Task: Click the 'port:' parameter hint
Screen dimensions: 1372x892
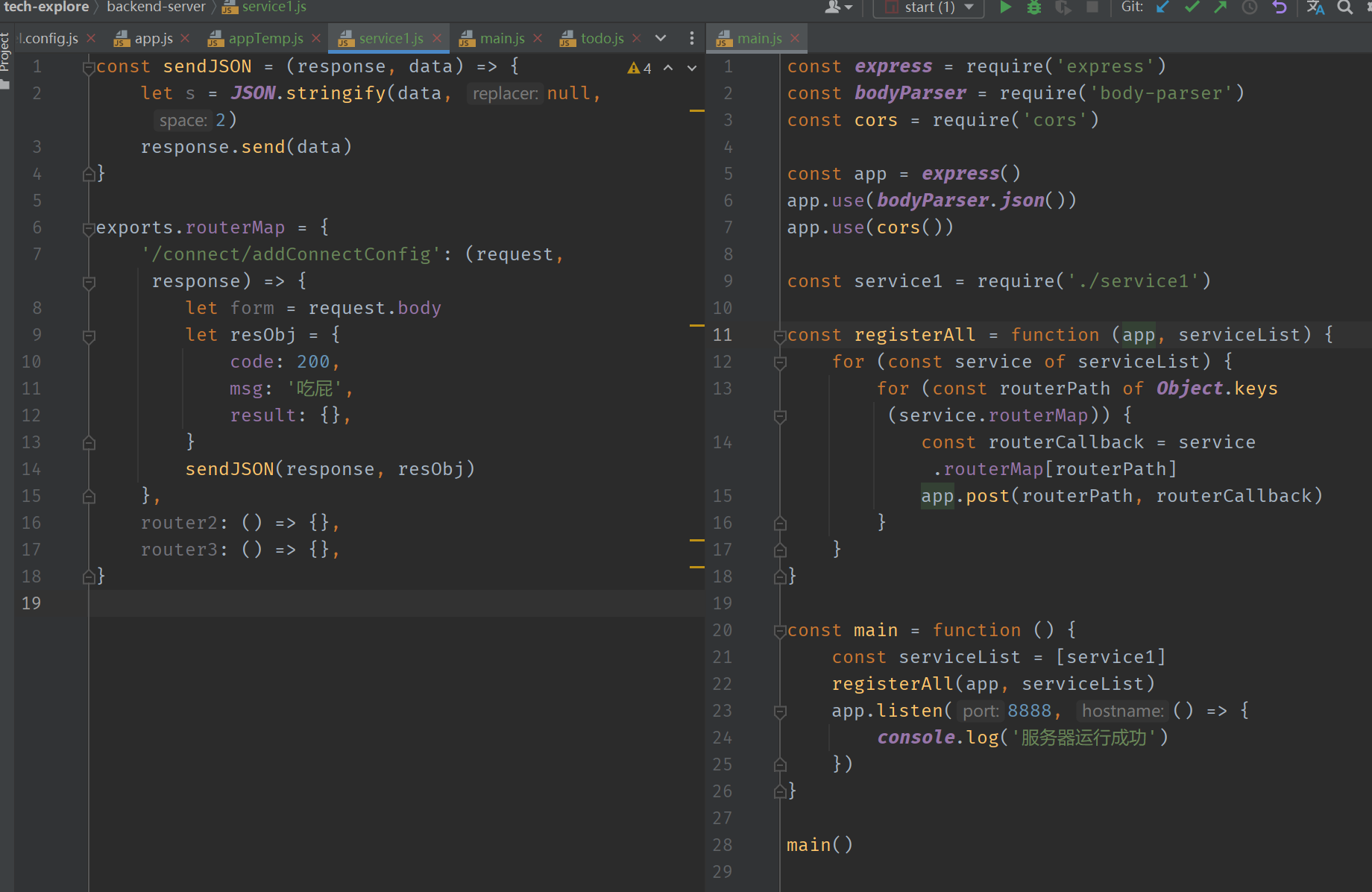Action: tap(980, 711)
